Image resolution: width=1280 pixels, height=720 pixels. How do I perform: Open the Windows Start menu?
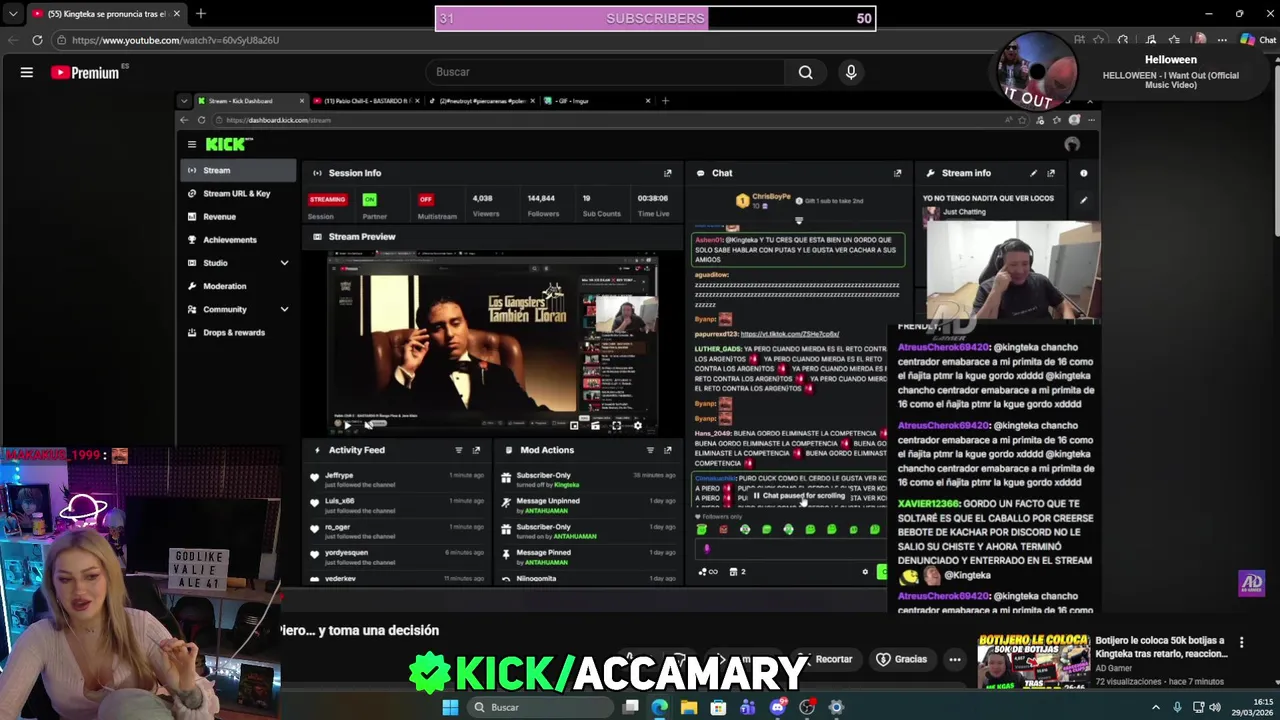pos(450,707)
